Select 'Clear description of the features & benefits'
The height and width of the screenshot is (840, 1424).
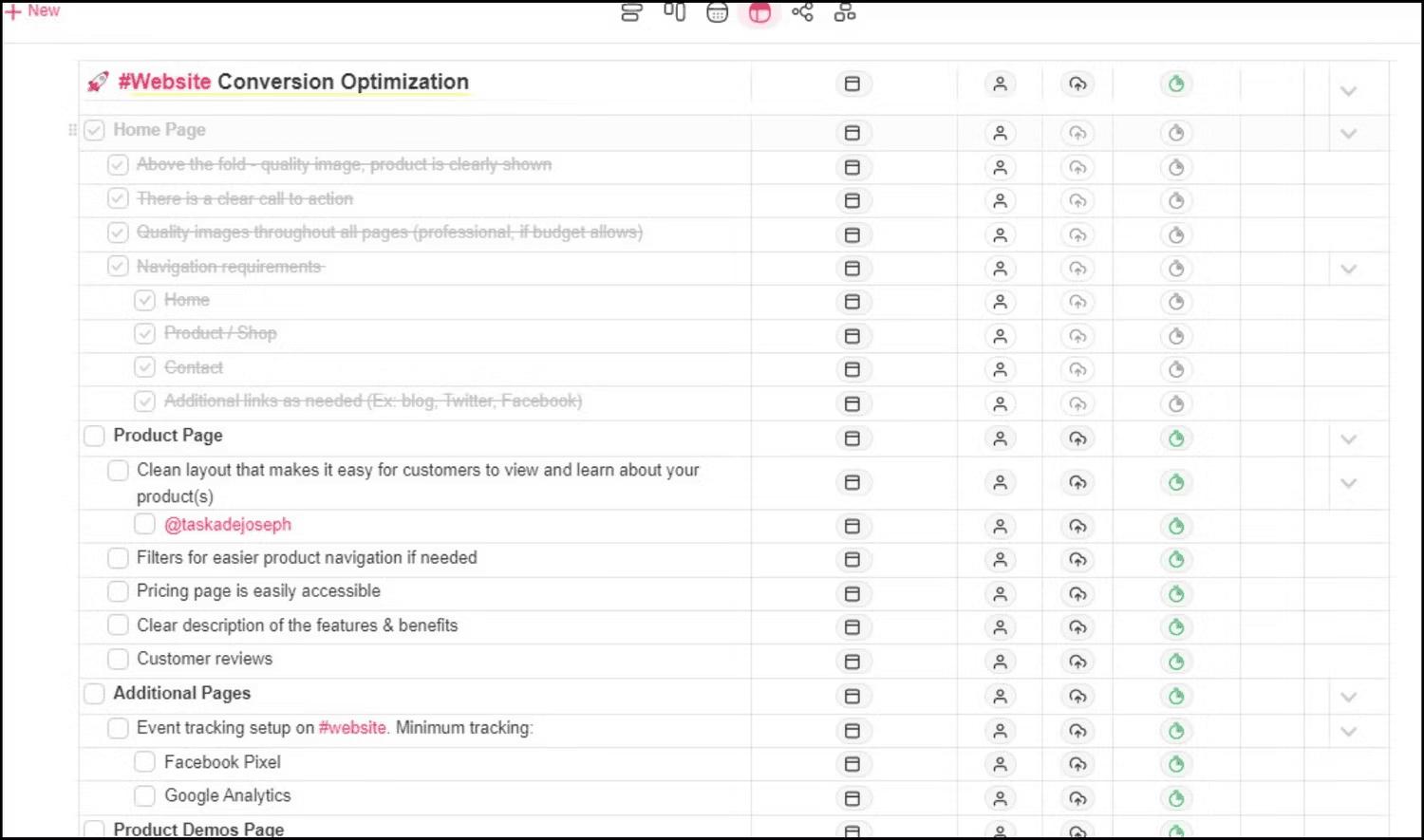[297, 625]
